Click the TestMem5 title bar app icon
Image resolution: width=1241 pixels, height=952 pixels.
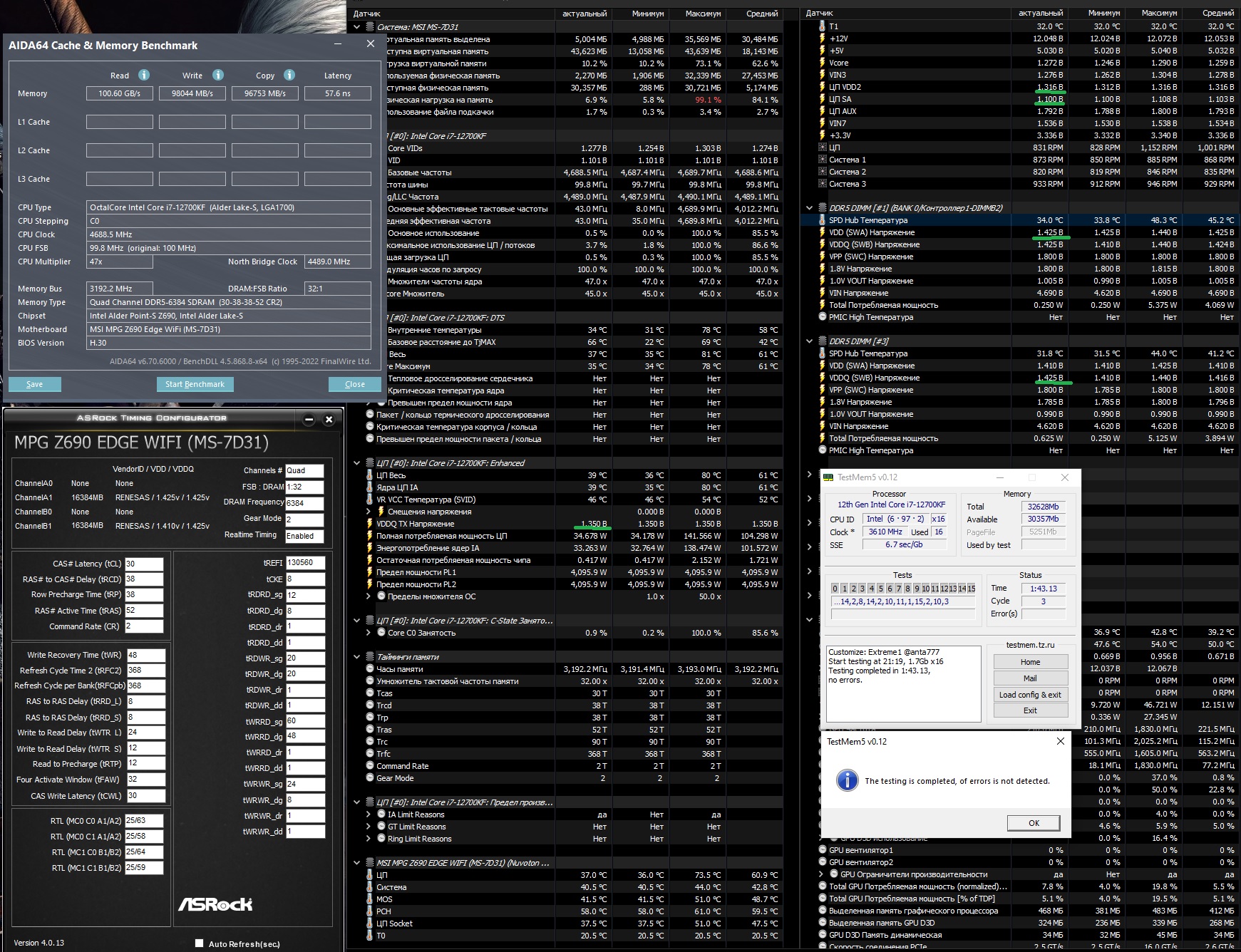tap(828, 477)
